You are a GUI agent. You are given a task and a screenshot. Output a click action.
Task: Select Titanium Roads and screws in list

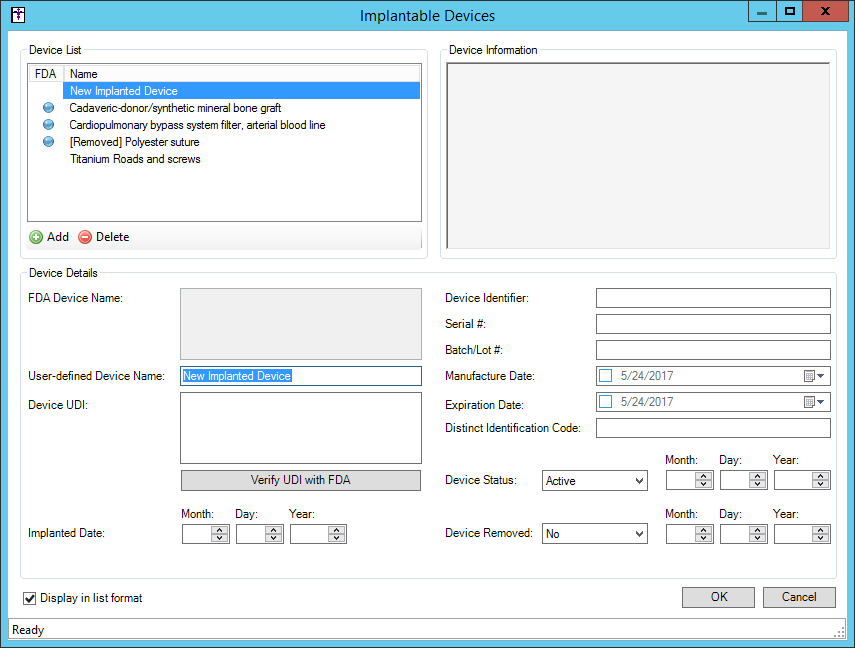135,159
